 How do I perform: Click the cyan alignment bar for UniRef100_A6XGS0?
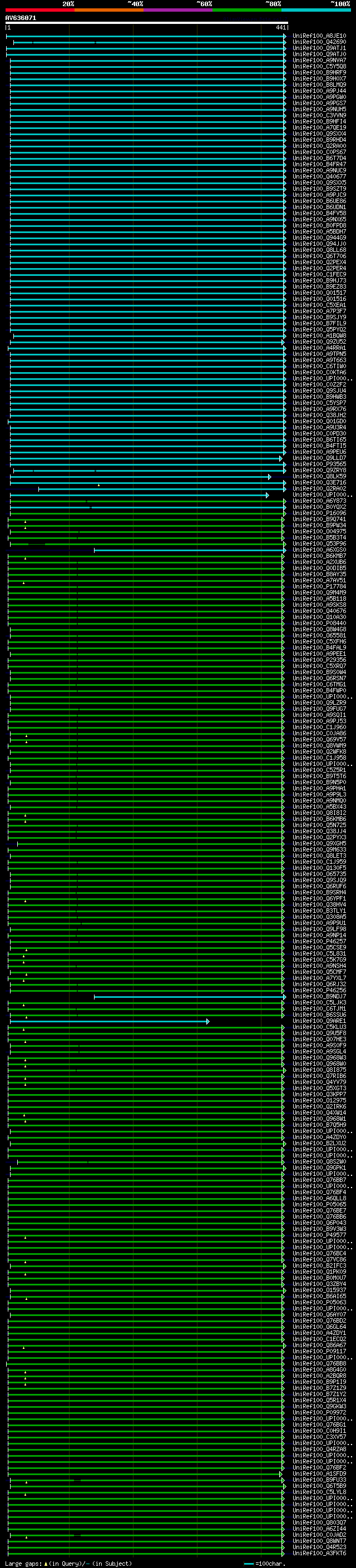tap(189, 550)
